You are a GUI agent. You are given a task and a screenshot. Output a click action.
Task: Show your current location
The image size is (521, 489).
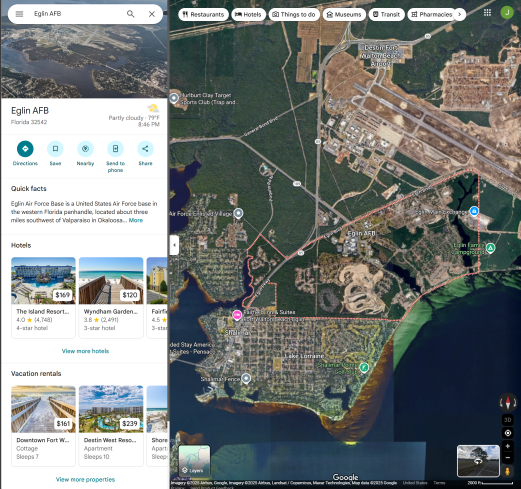(x=508, y=433)
